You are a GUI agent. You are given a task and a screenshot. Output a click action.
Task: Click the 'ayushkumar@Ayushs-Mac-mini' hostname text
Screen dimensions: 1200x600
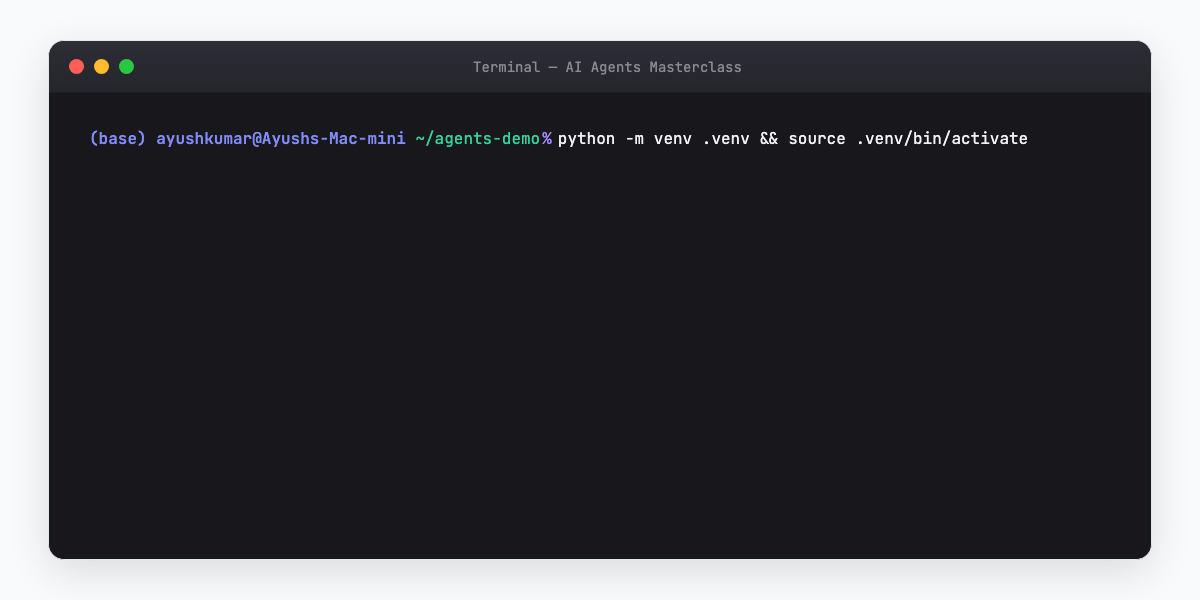281,138
